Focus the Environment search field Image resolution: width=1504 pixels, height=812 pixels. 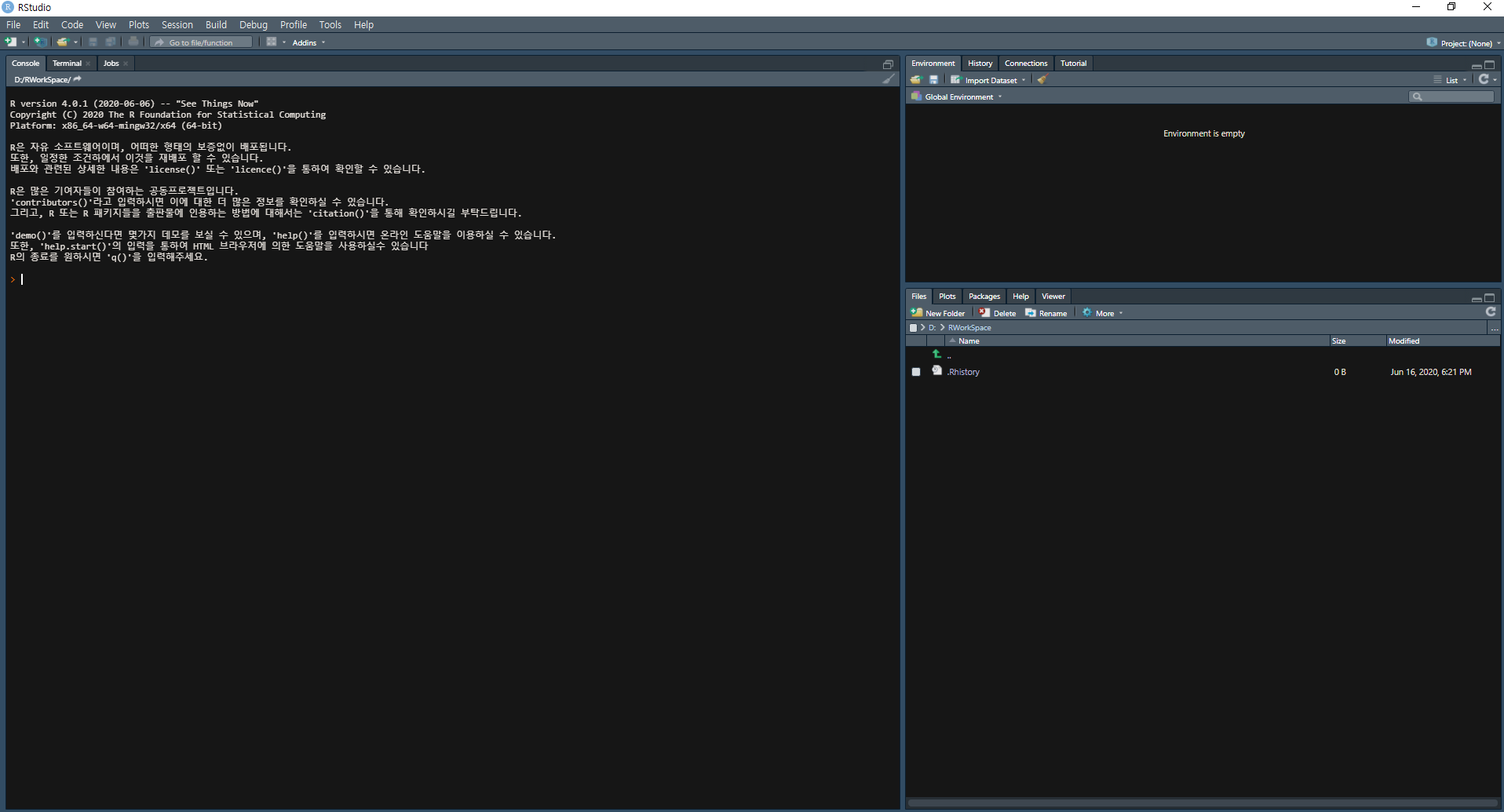coord(1451,96)
